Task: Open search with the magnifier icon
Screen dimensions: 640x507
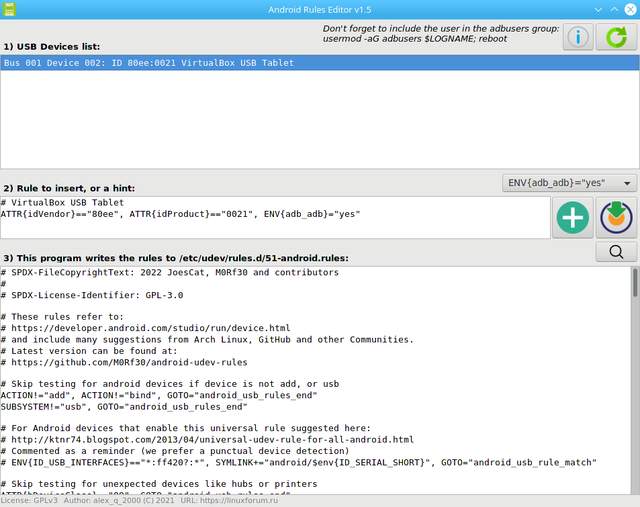Action: coord(616,252)
